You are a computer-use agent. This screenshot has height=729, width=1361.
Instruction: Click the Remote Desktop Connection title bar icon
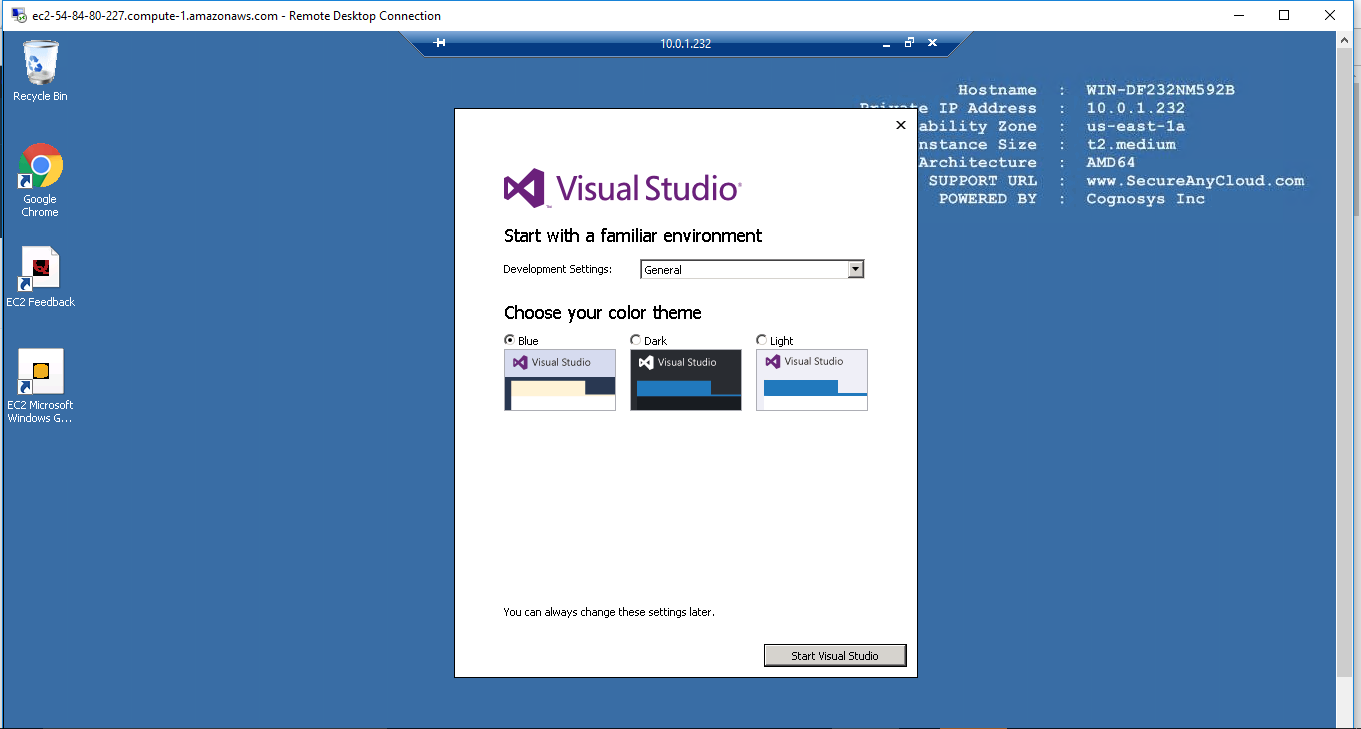19,15
